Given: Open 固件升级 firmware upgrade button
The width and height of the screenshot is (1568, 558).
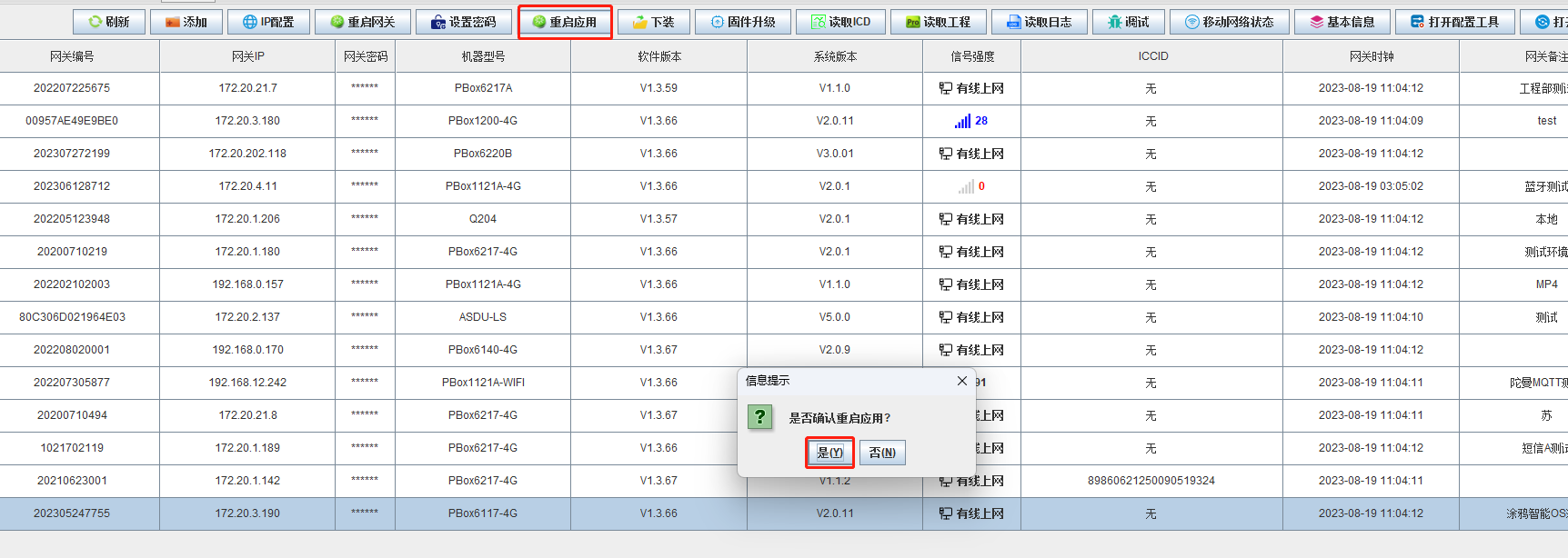Looking at the screenshot, I should click(742, 22).
